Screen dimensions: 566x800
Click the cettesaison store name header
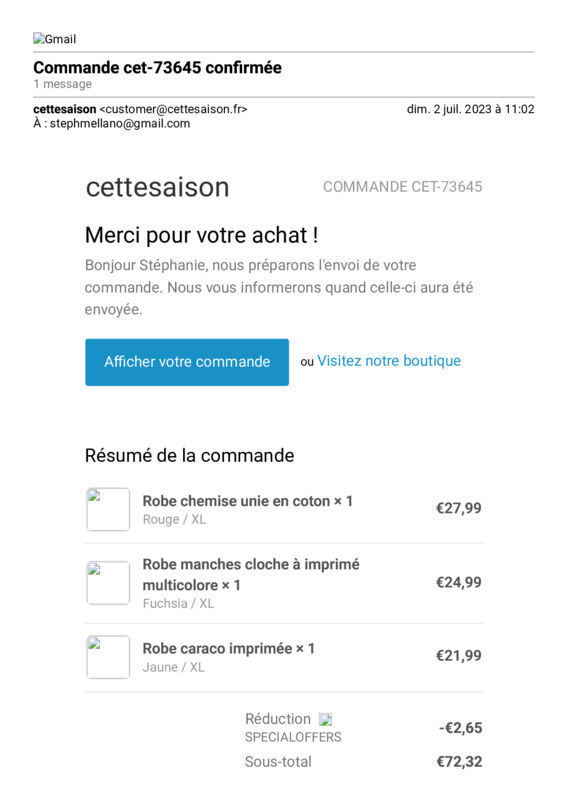click(157, 187)
